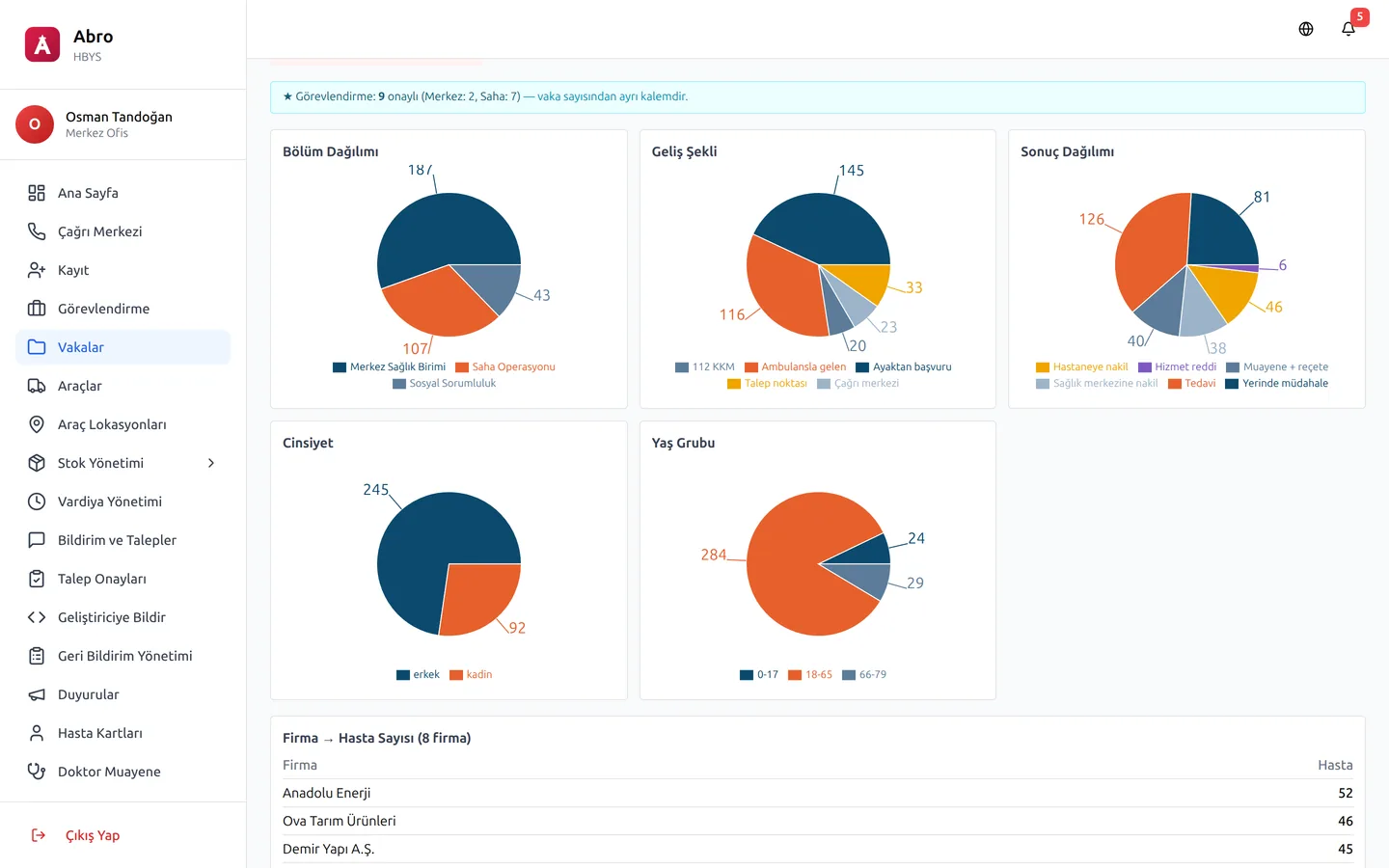Click the Bildirim ve Talepler message icon
This screenshot has width=1389, height=868.
(x=37, y=540)
